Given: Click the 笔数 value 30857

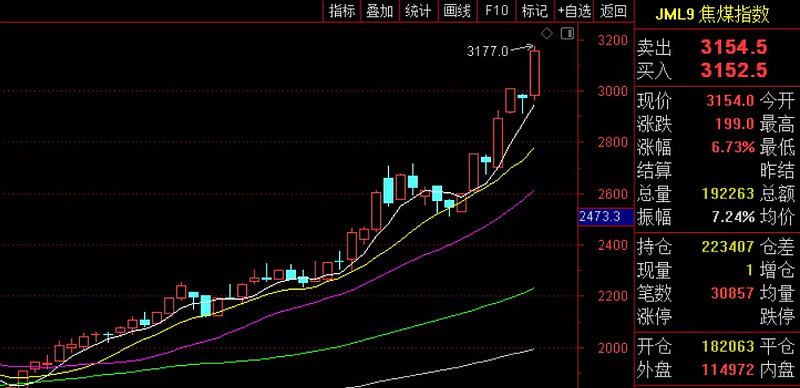Looking at the screenshot, I should click(x=732, y=294).
